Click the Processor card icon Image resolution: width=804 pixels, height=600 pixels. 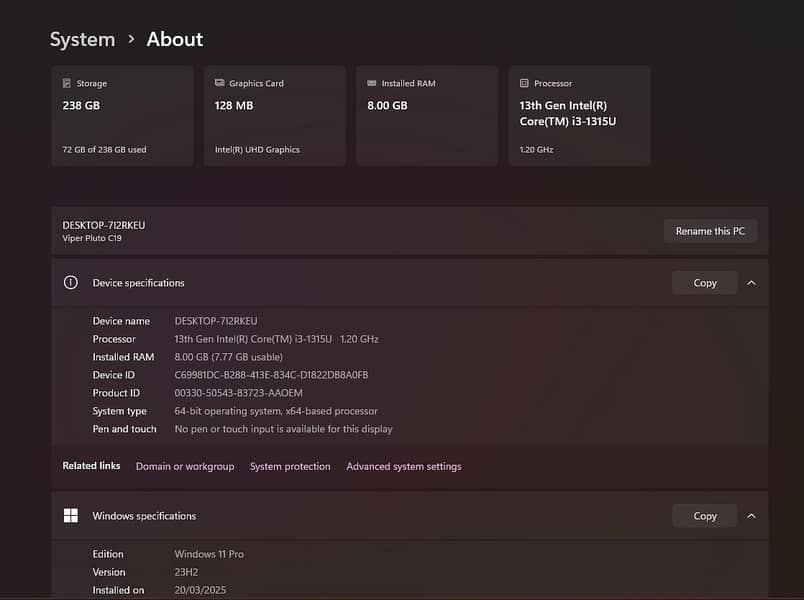[x=524, y=83]
